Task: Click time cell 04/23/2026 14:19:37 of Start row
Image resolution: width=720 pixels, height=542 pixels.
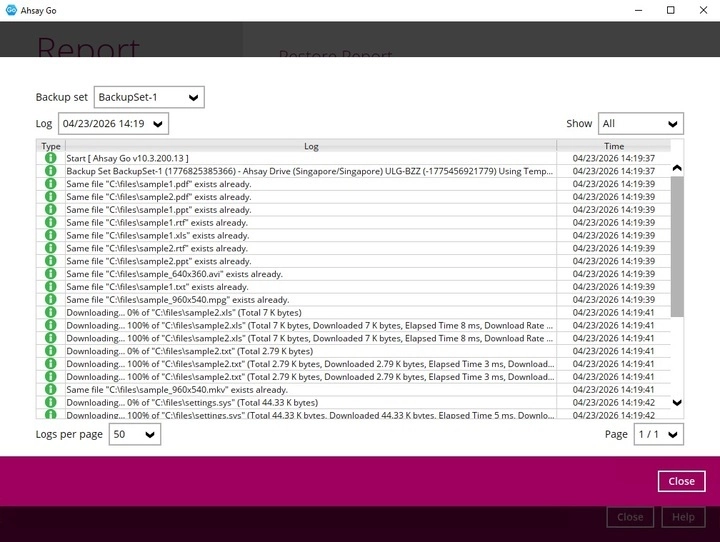Action: (x=613, y=158)
